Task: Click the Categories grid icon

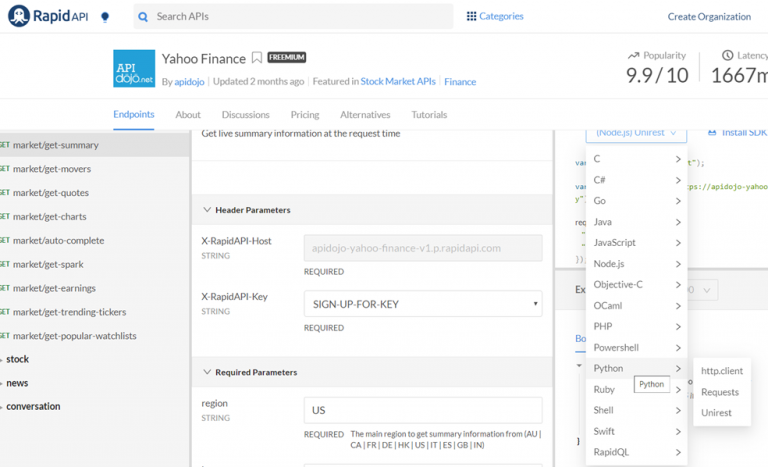Action: tap(471, 16)
